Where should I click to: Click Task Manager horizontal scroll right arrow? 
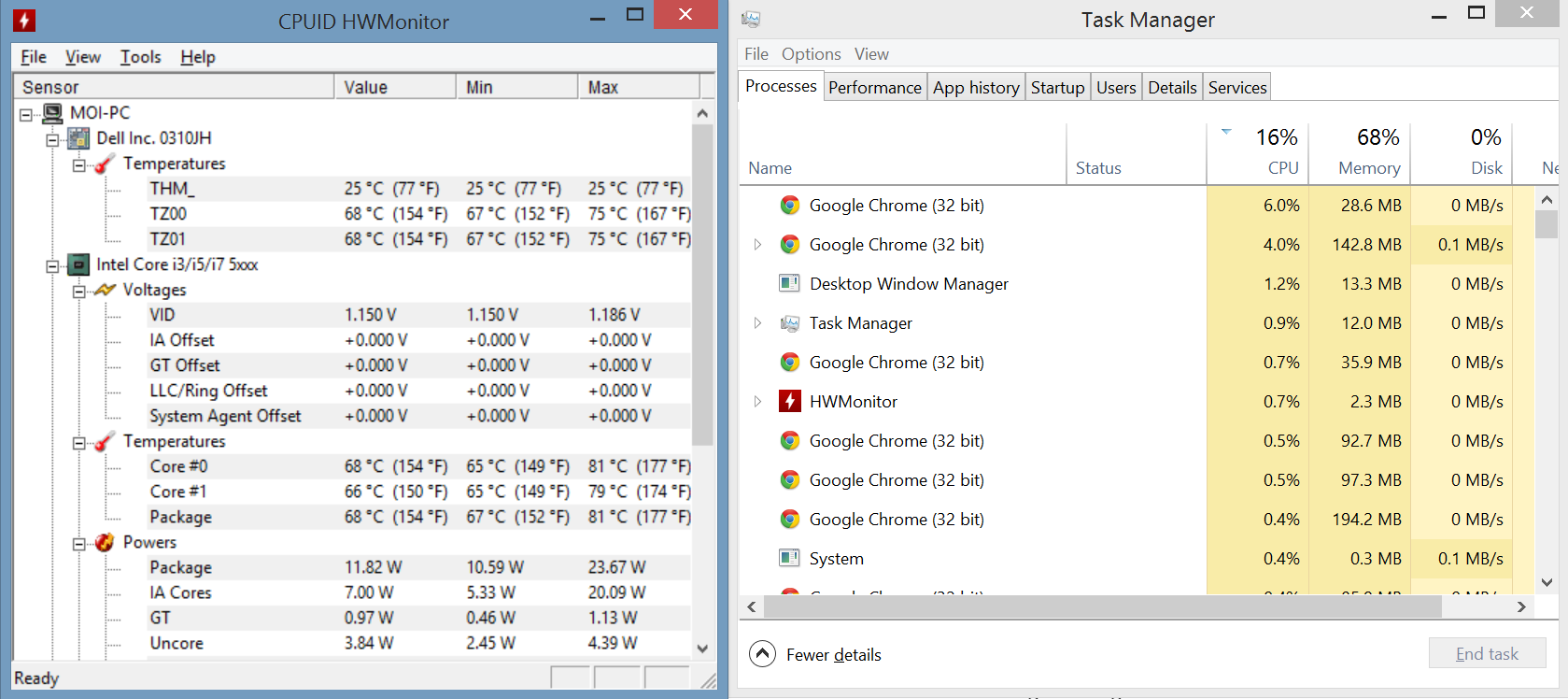pyautogui.click(x=1521, y=607)
